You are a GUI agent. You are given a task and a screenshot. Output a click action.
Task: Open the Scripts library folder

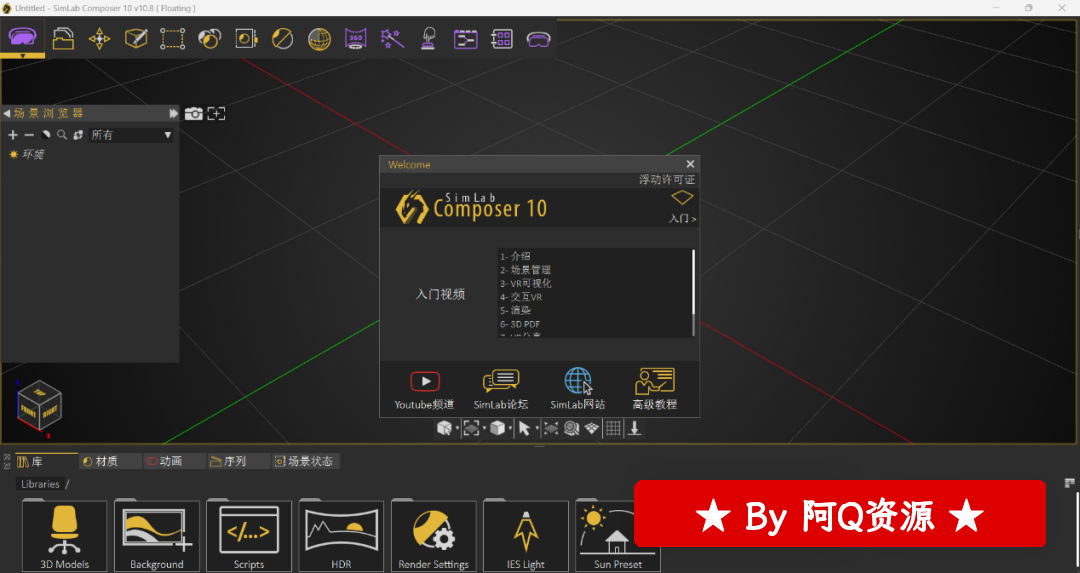[x=249, y=536]
